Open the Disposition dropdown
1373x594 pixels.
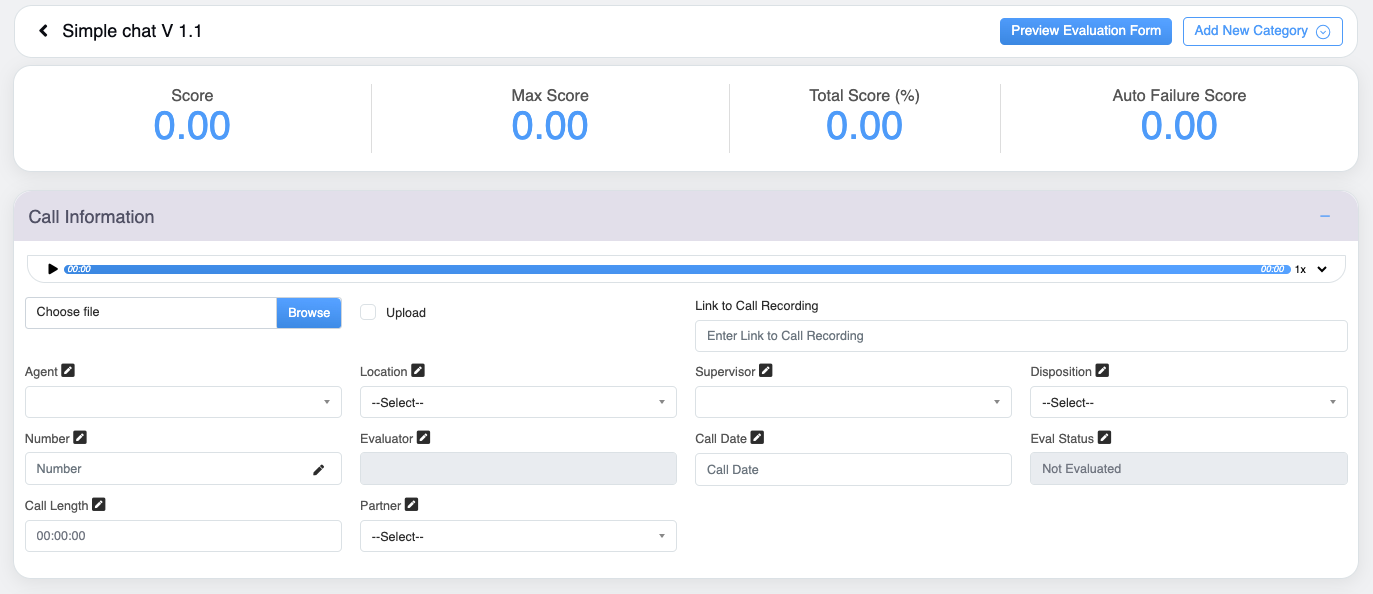pyautogui.click(x=1188, y=402)
